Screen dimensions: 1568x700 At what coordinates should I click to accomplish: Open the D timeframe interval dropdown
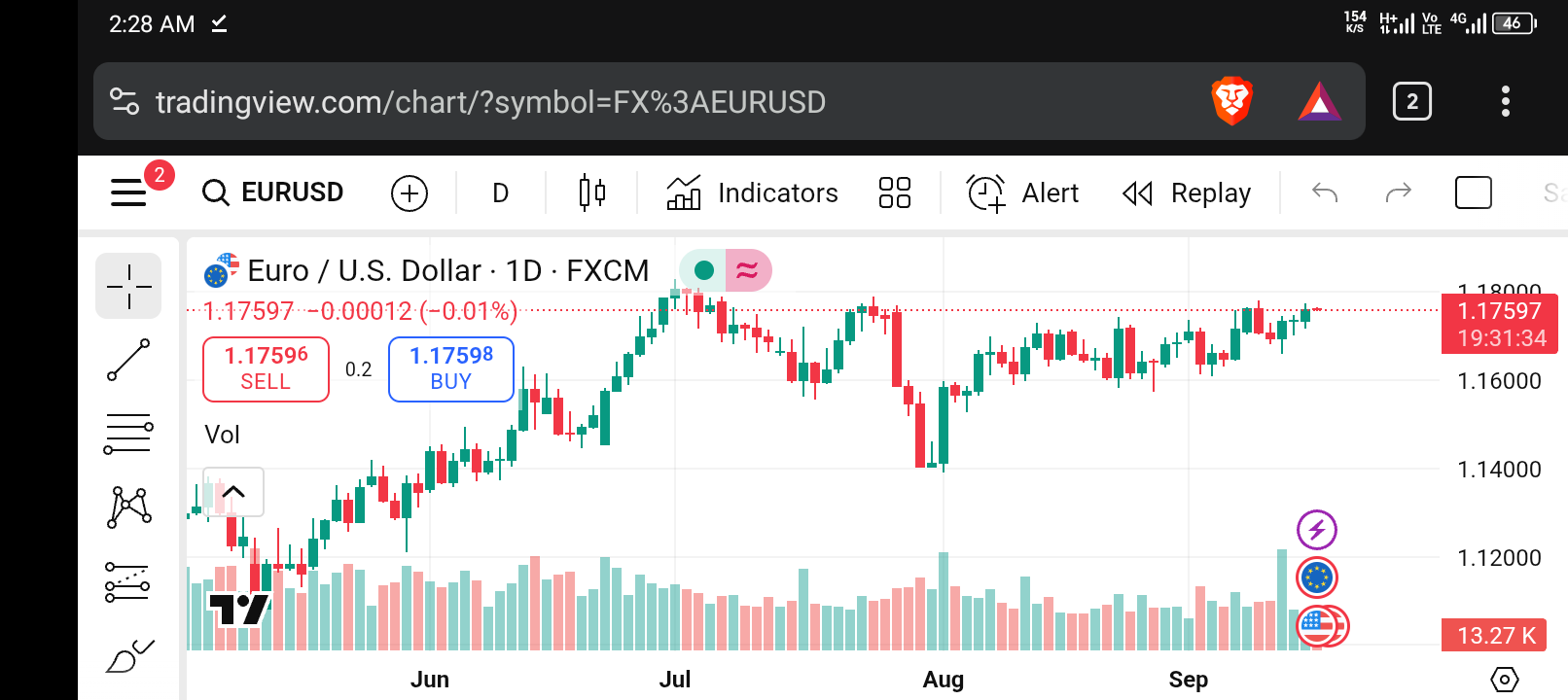point(500,192)
